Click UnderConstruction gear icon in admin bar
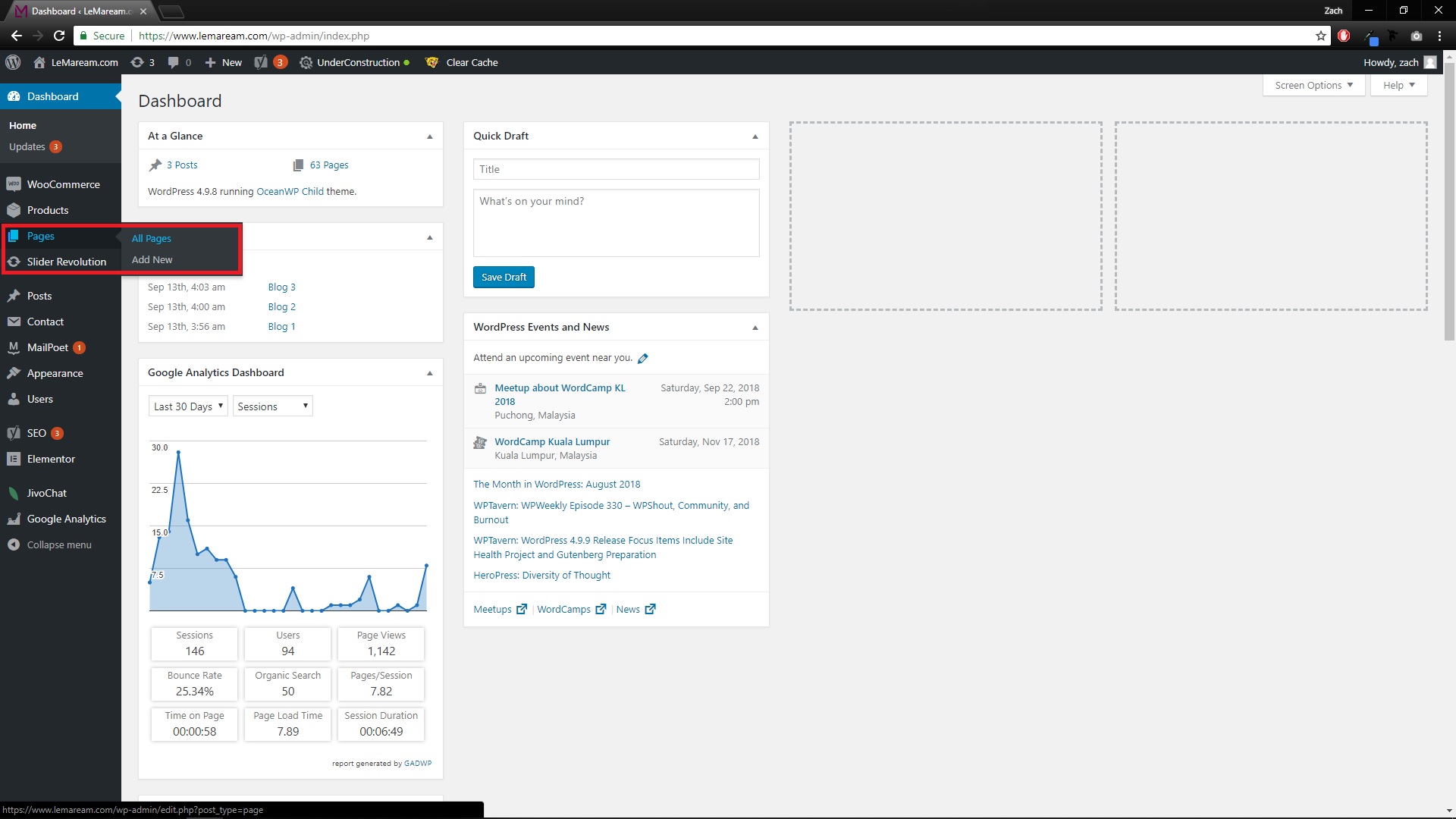Image resolution: width=1456 pixels, height=819 pixels. 306,62
